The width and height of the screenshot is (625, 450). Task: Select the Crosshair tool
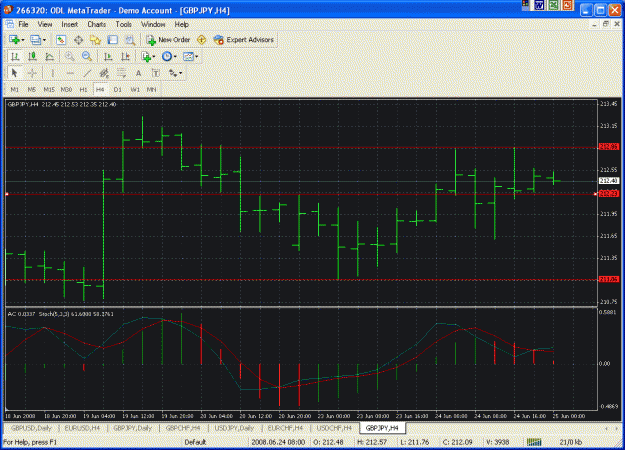pos(32,73)
